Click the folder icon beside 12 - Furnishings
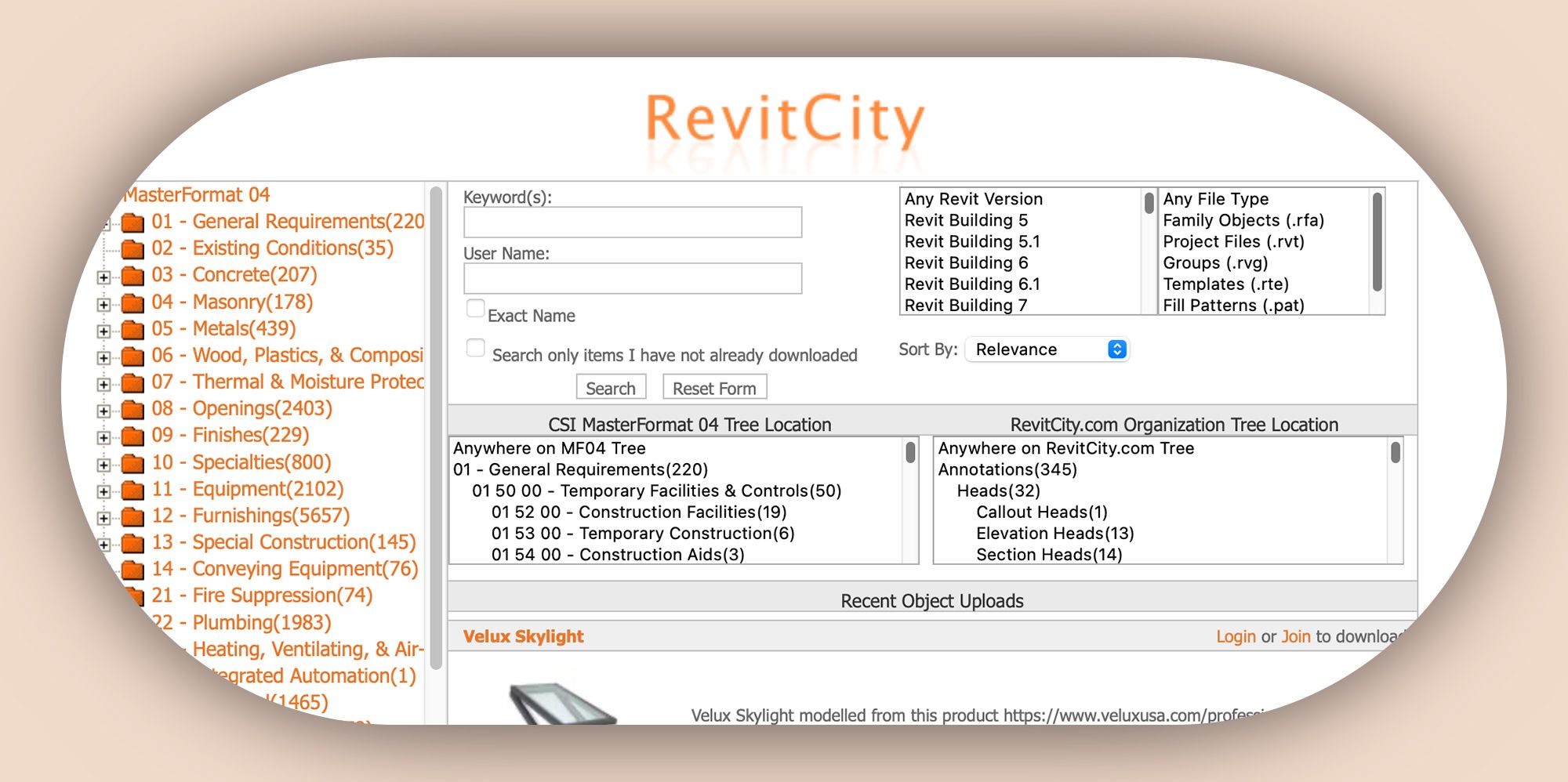Viewport: 1568px width, 782px height. [x=132, y=517]
